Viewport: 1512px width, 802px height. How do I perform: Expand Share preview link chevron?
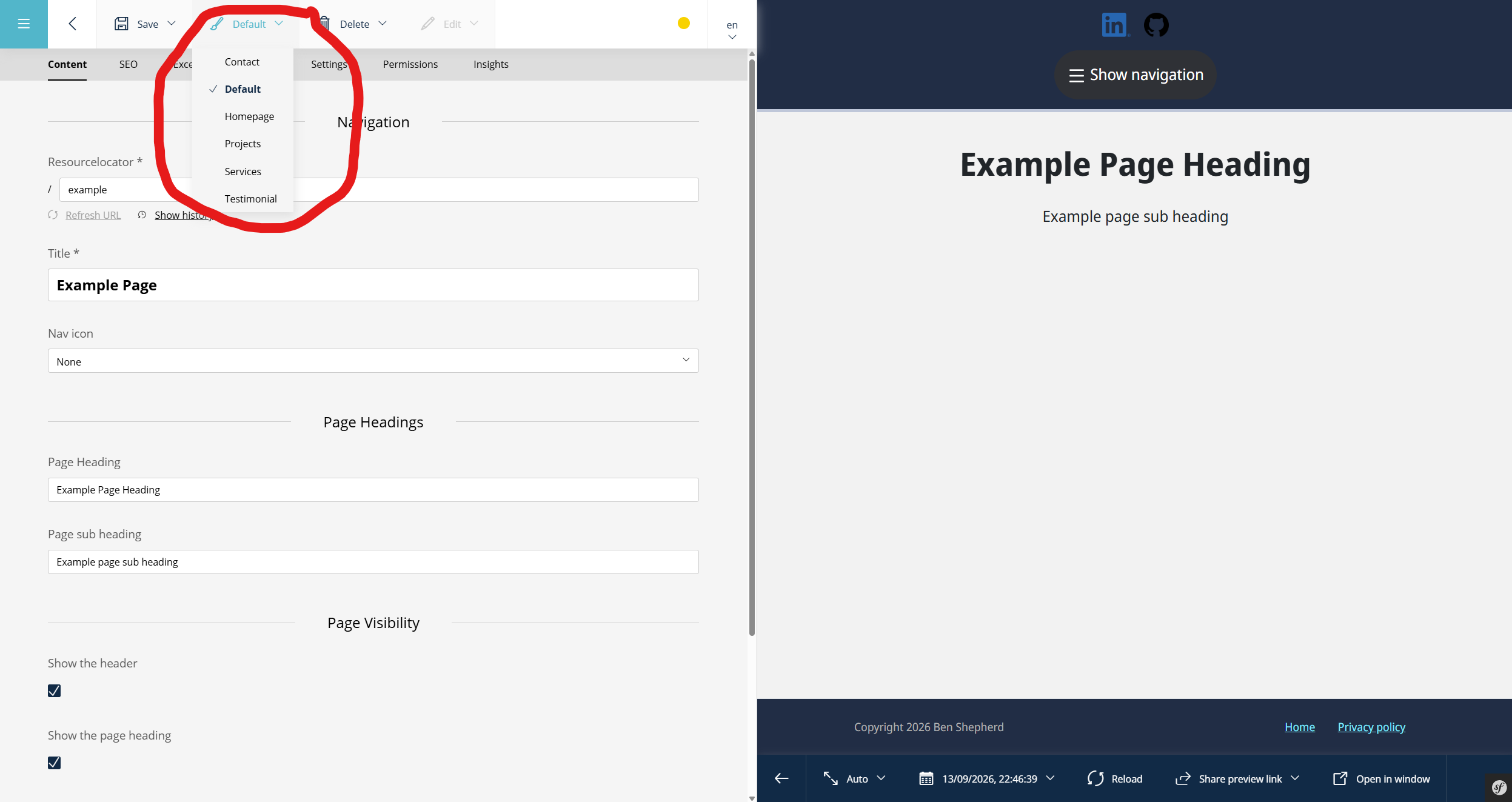point(1296,778)
